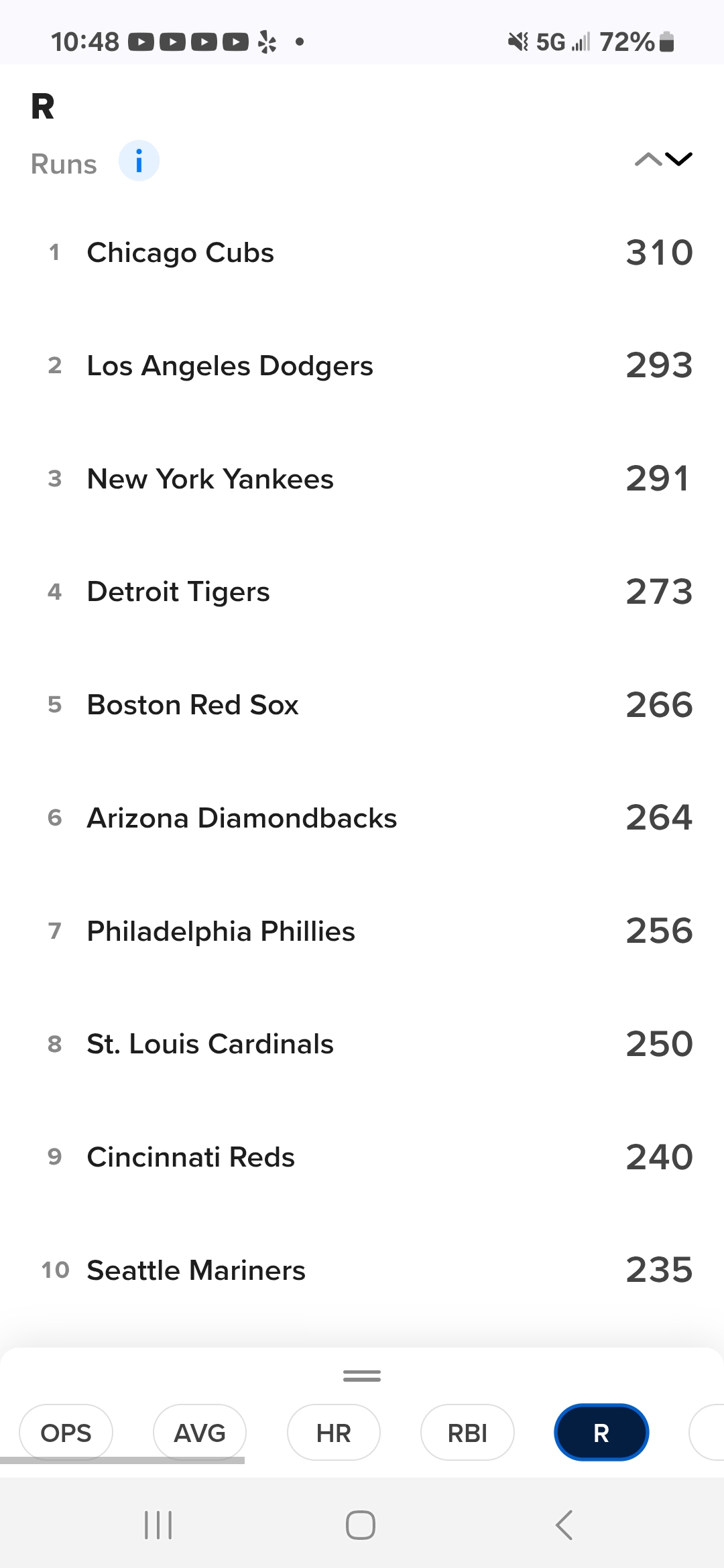Tap the Runs info icon
Viewport: 724px width, 1568px height.
pyautogui.click(x=139, y=161)
